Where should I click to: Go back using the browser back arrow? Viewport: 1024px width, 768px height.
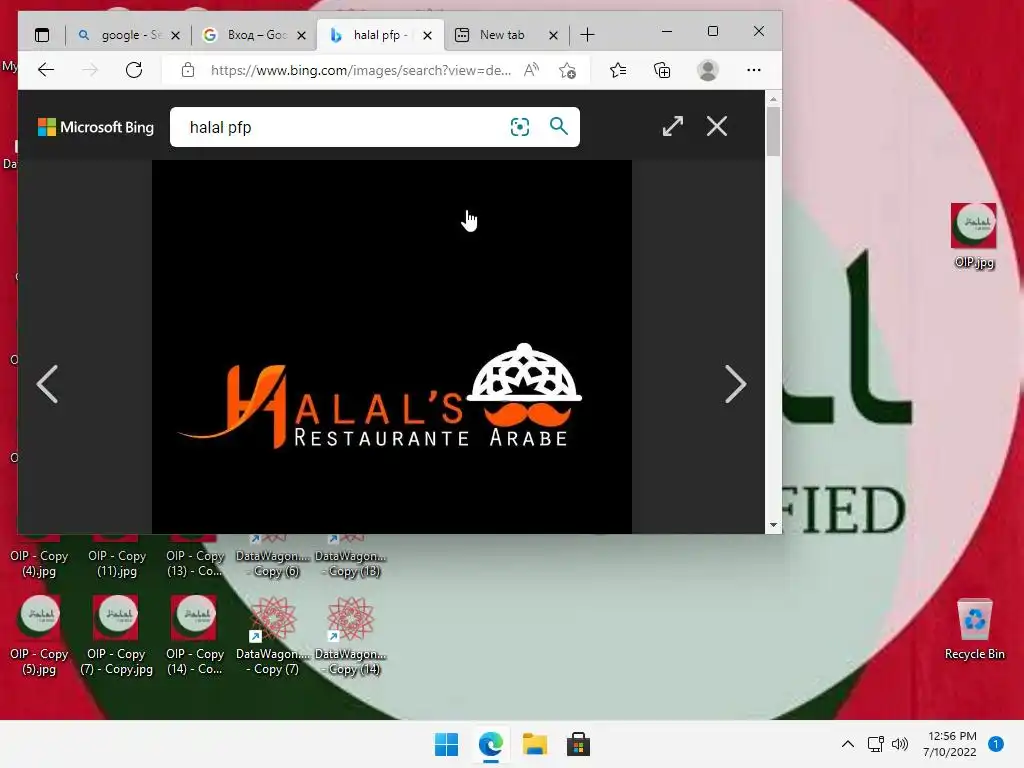coord(46,70)
